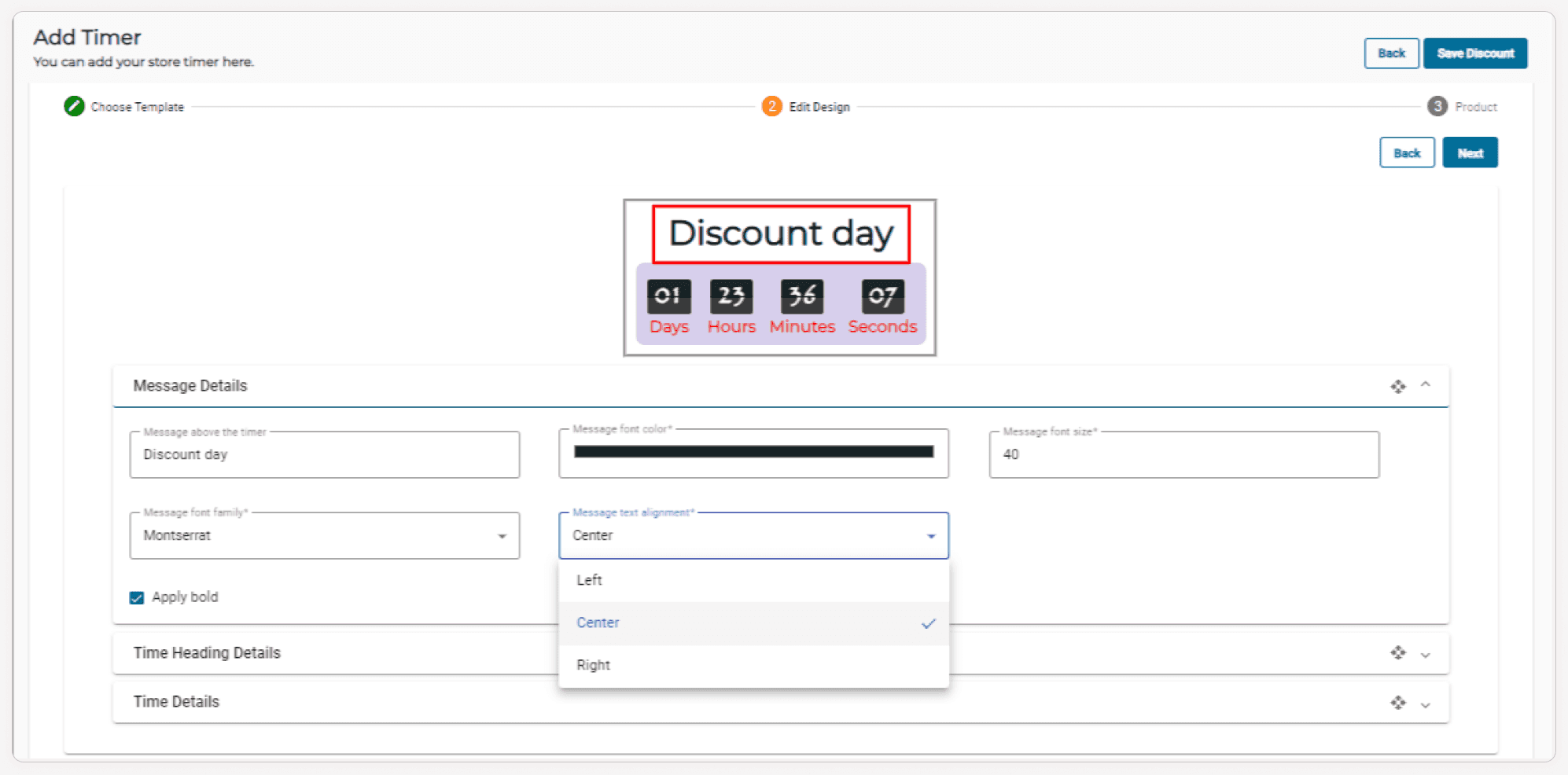Expand the Time Details section chevron
This screenshot has height=775, width=1568.
point(1425,704)
